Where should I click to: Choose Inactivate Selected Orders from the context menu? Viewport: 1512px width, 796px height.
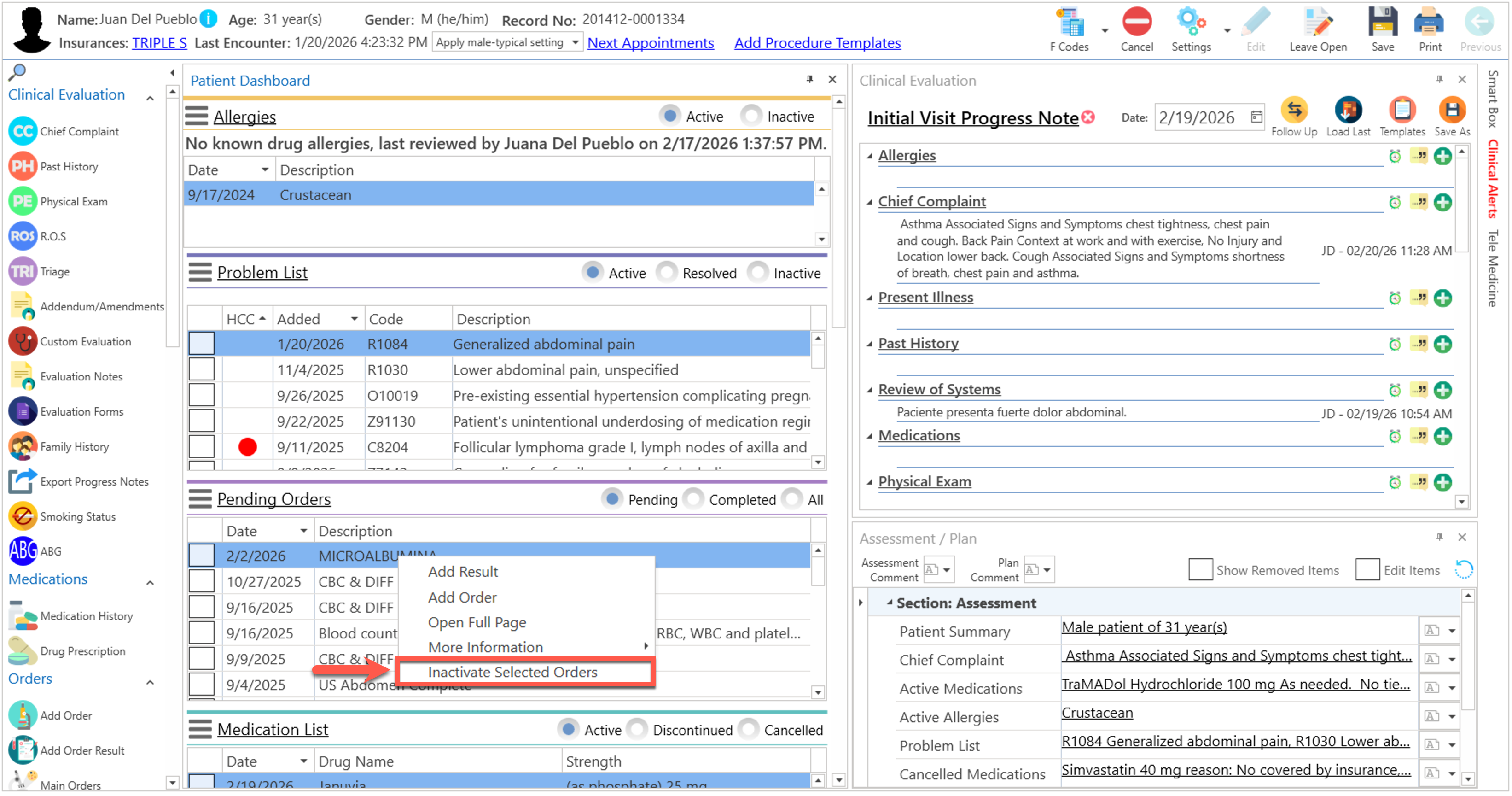512,672
